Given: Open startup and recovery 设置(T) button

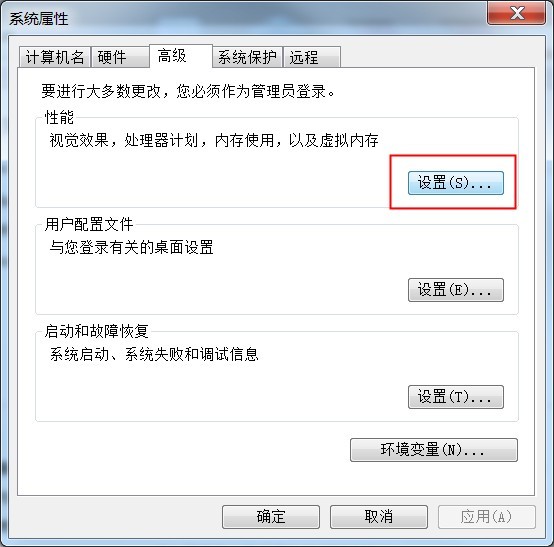Looking at the screenshot, I should (456, 397).
